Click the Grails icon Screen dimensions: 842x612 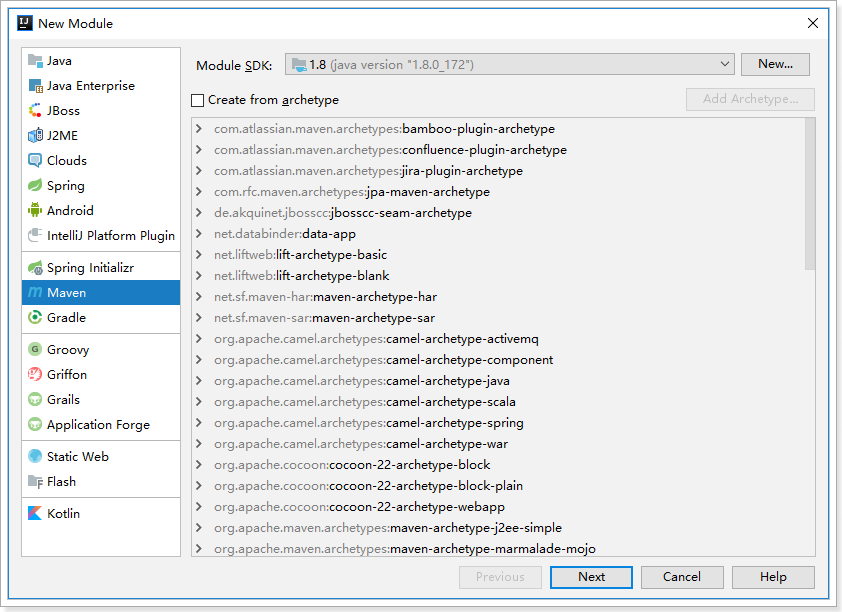coord(35,399)
